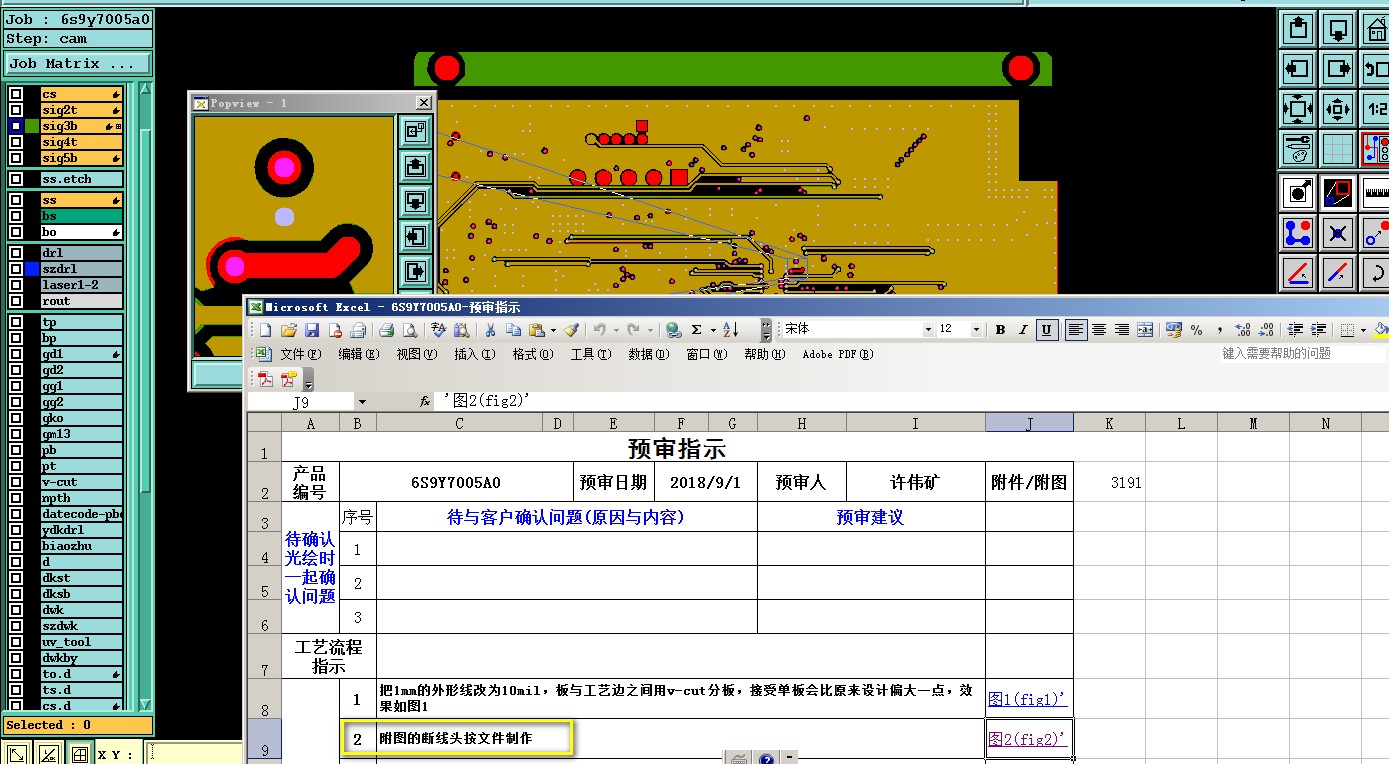Toggle checkbox for cs layer
This screenshot has height=764, width=1389.
click(x=16, y=94)
